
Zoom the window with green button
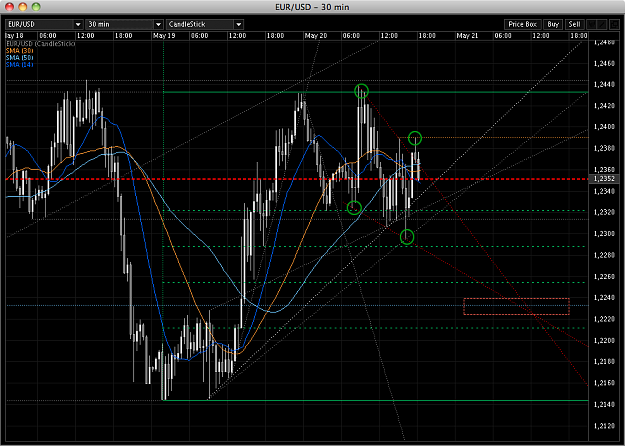click(x=36, y=7)
